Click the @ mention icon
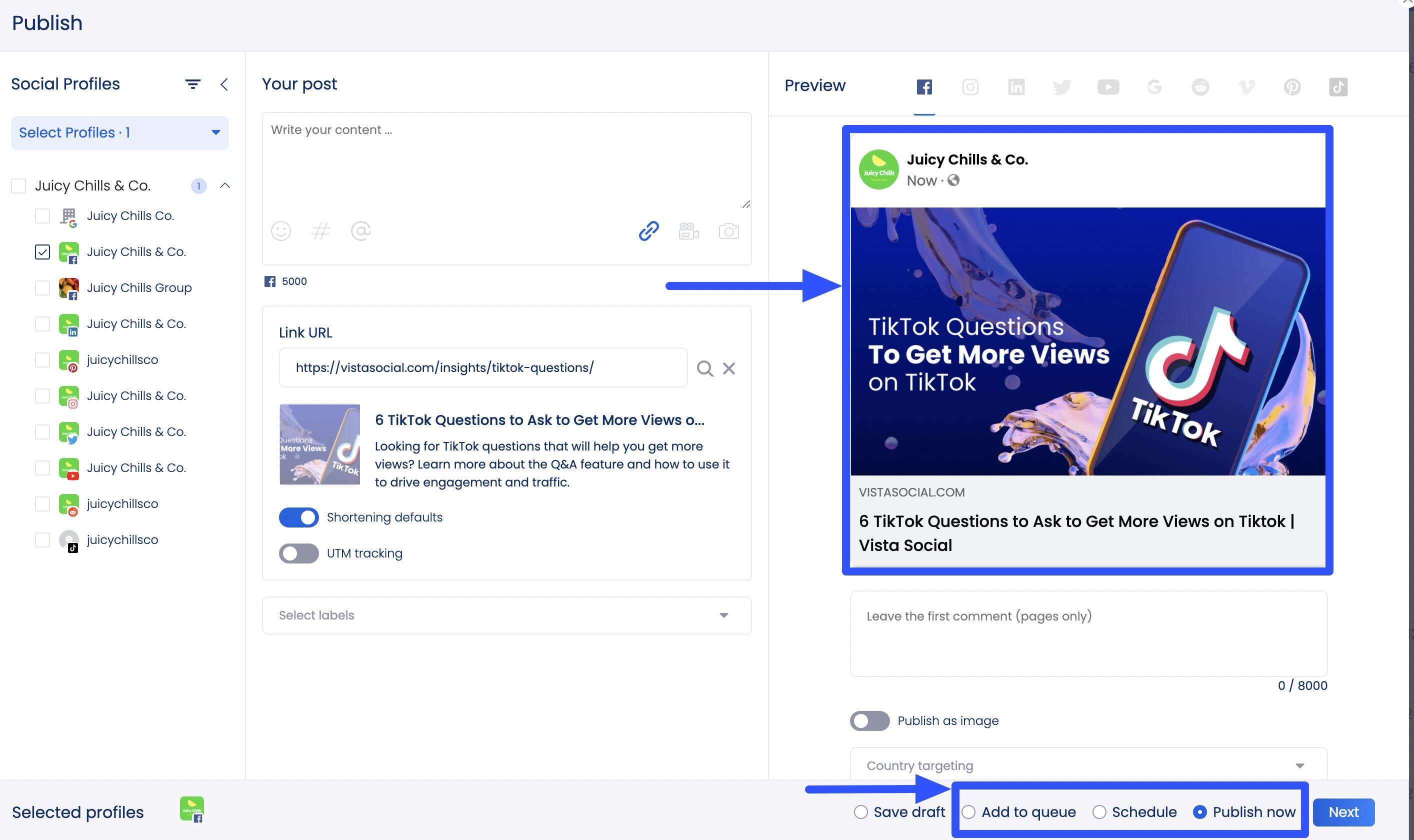Viewport: 1414px width, 840px height. [x=361, y=231]
